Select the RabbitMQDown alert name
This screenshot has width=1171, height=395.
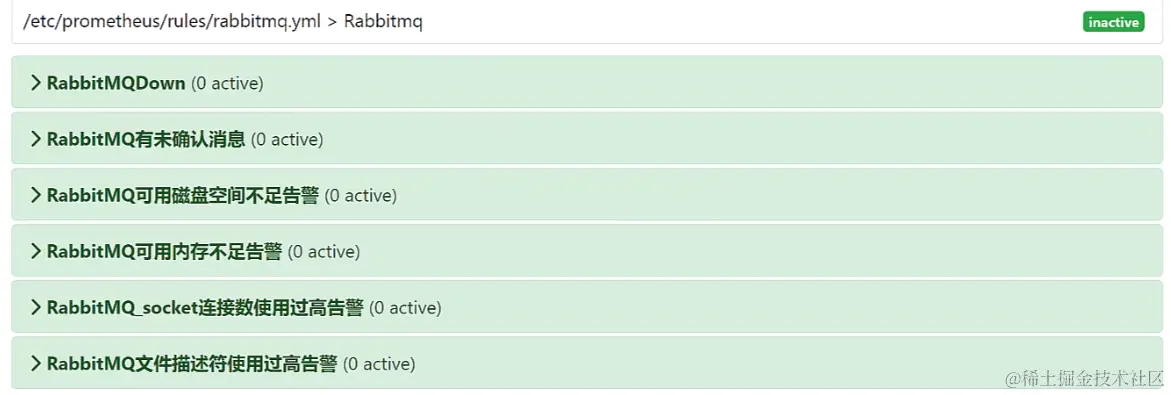116,83
